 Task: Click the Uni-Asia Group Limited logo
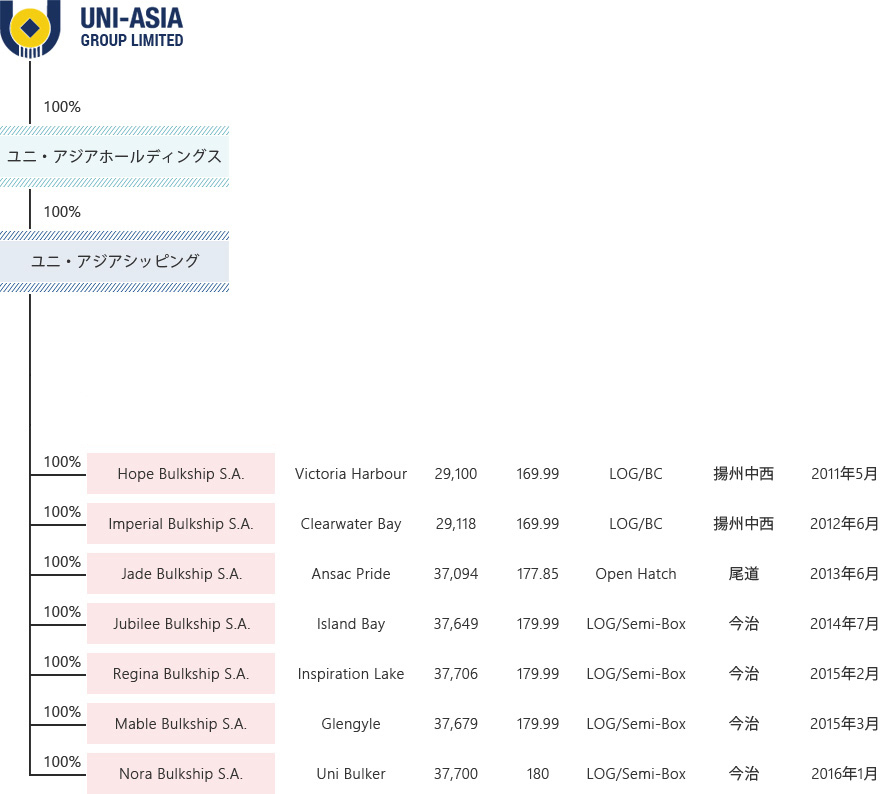(x=92, y=28)
